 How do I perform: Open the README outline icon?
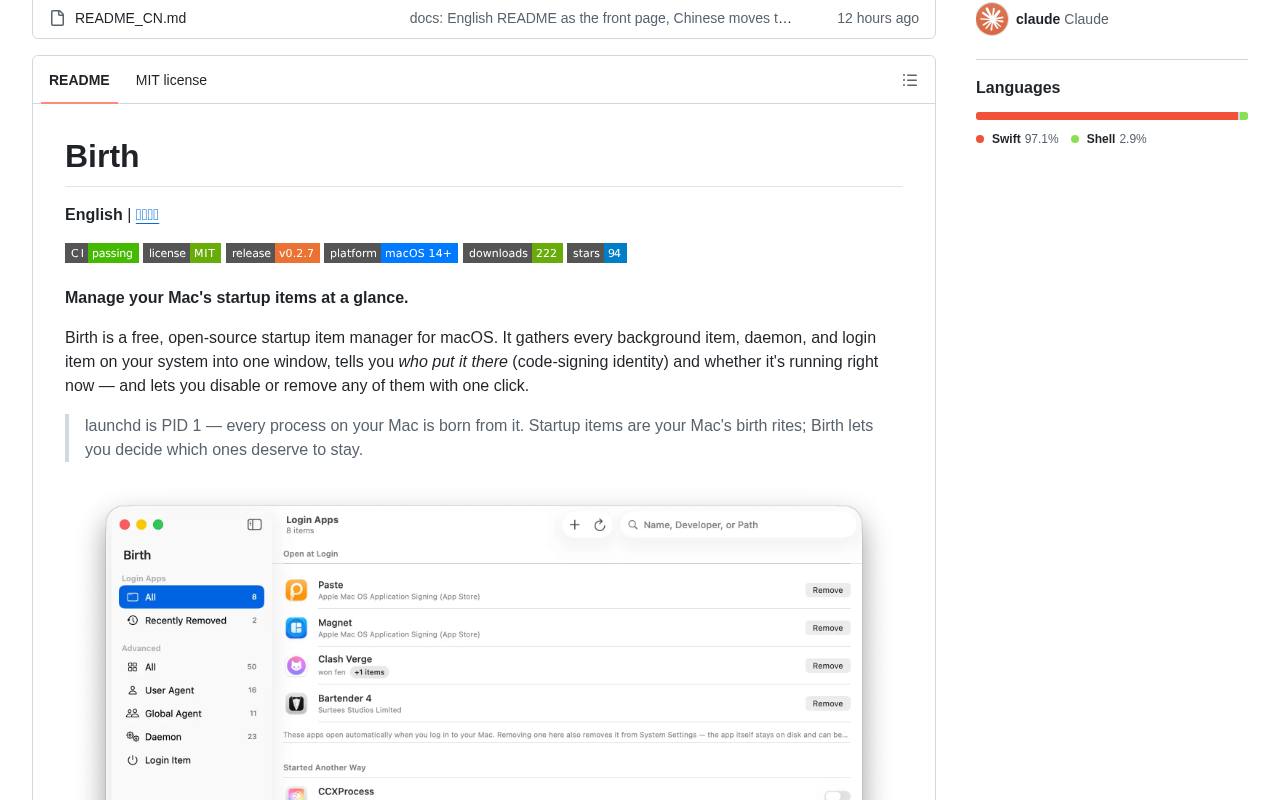click(x=910, y=80)
